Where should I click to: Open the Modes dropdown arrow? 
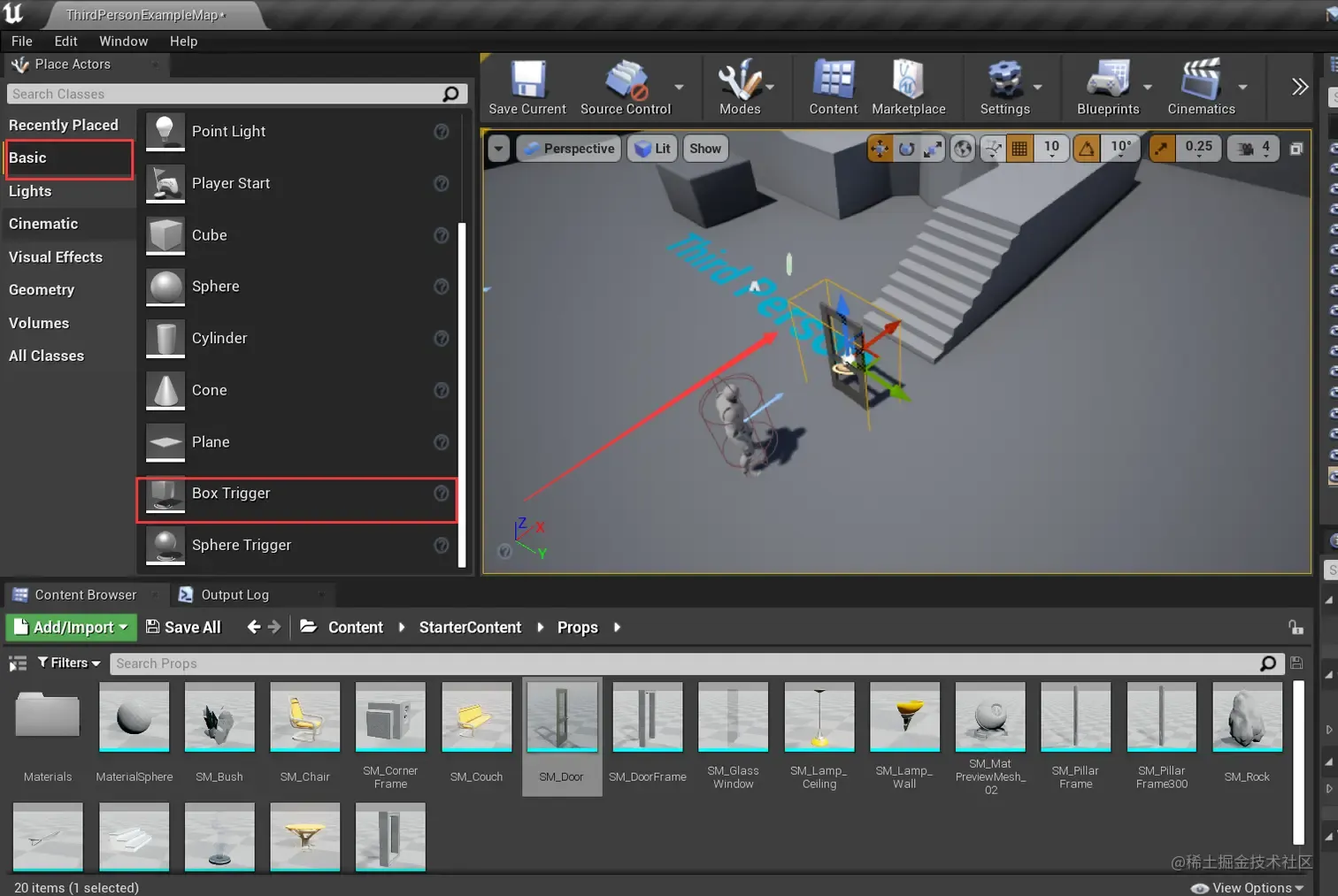coord(770,87)
